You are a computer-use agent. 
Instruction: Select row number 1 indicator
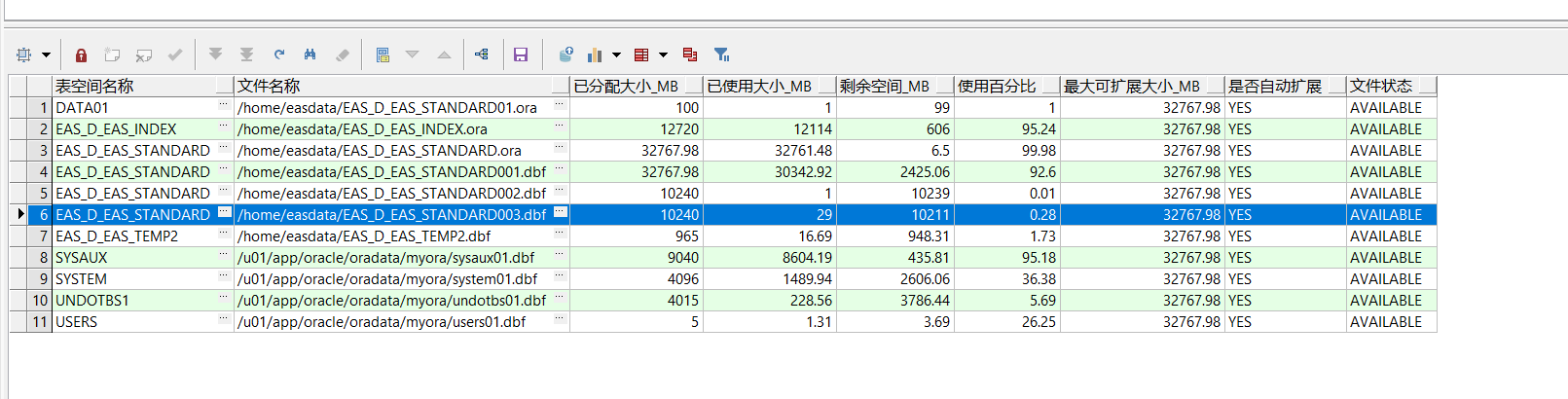click(x=40, y=107)
